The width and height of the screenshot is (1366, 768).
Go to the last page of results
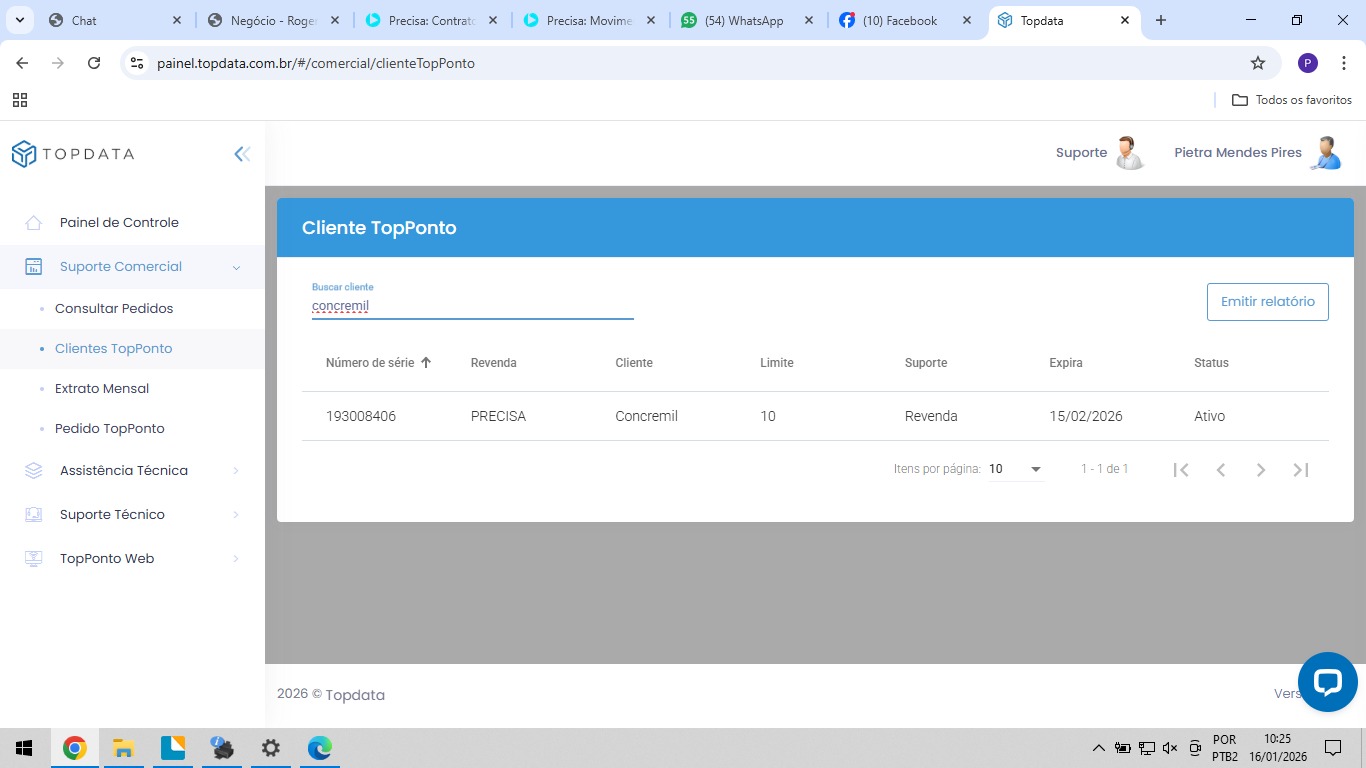point(1301,470)
